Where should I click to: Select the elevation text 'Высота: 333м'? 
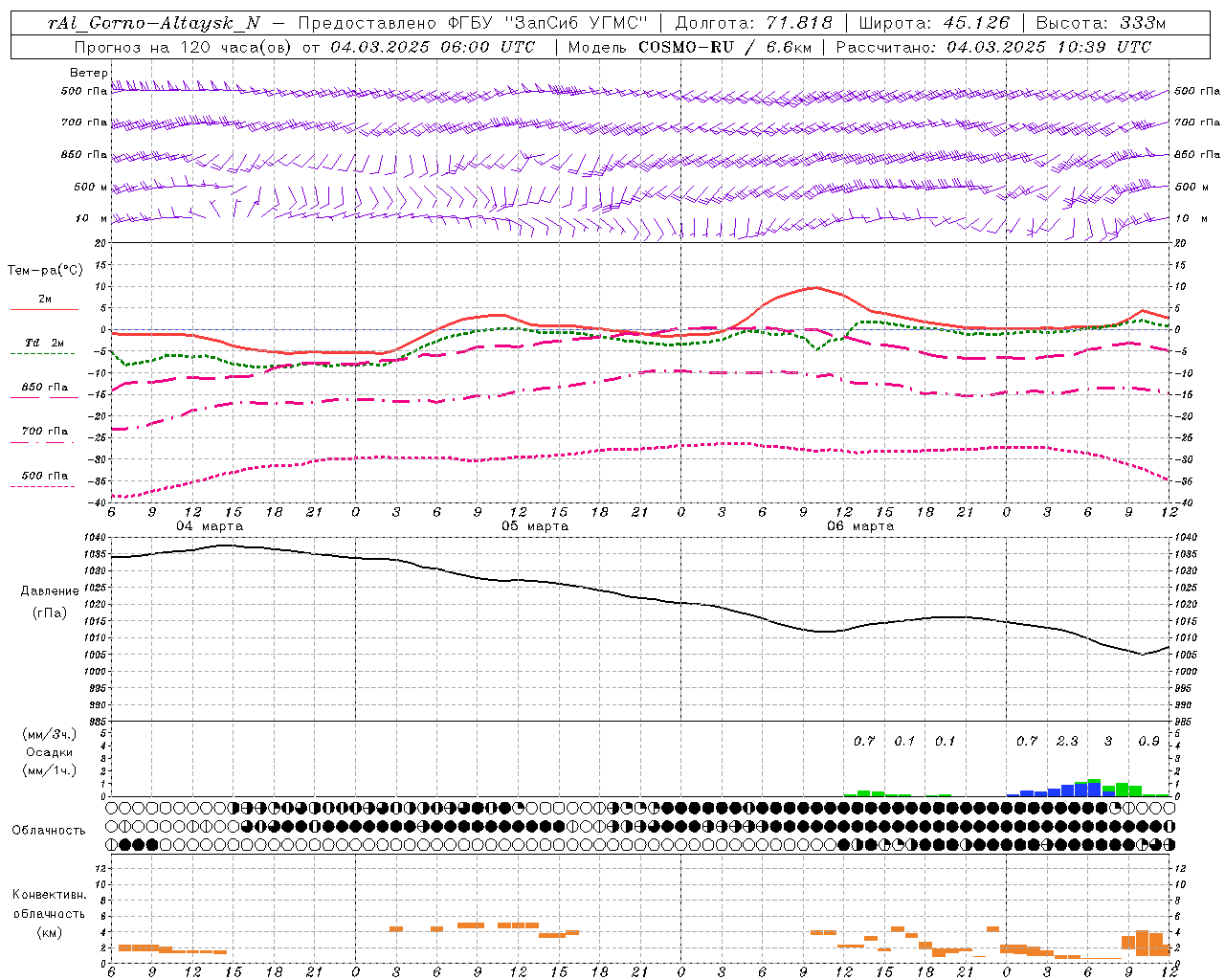click(1101, 23)
